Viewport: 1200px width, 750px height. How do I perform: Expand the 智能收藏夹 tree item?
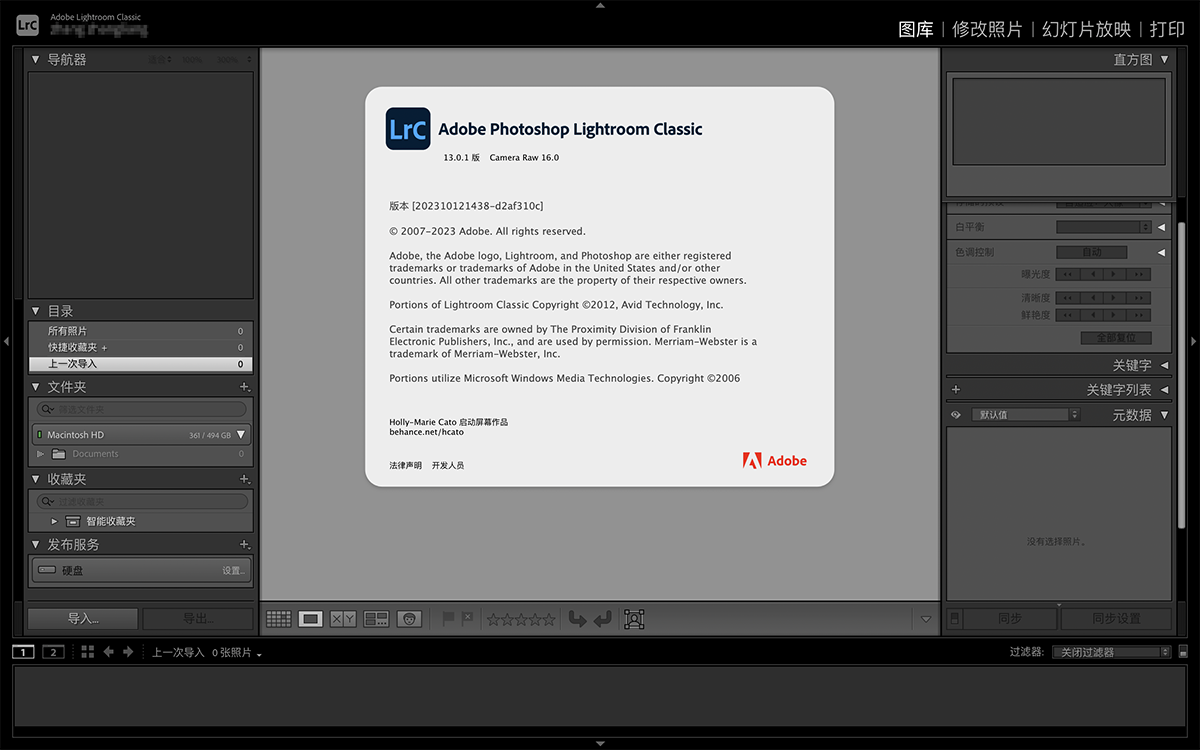coord(54,521)
